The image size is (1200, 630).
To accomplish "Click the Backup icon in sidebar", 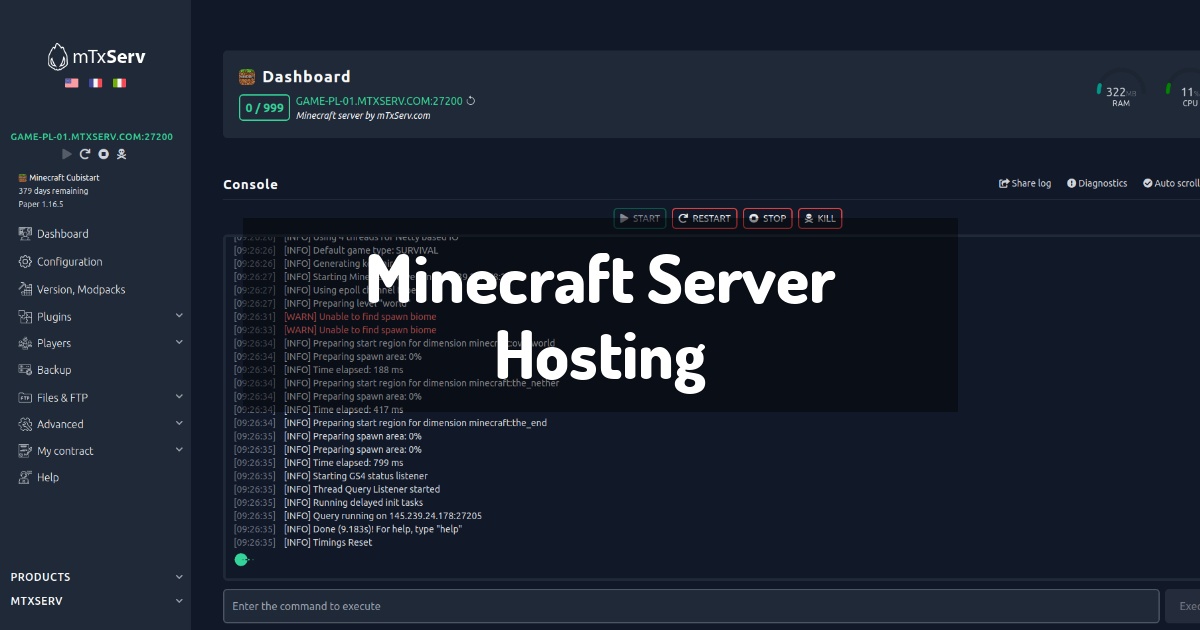I will pyautogui.click(x=26, y=370).
